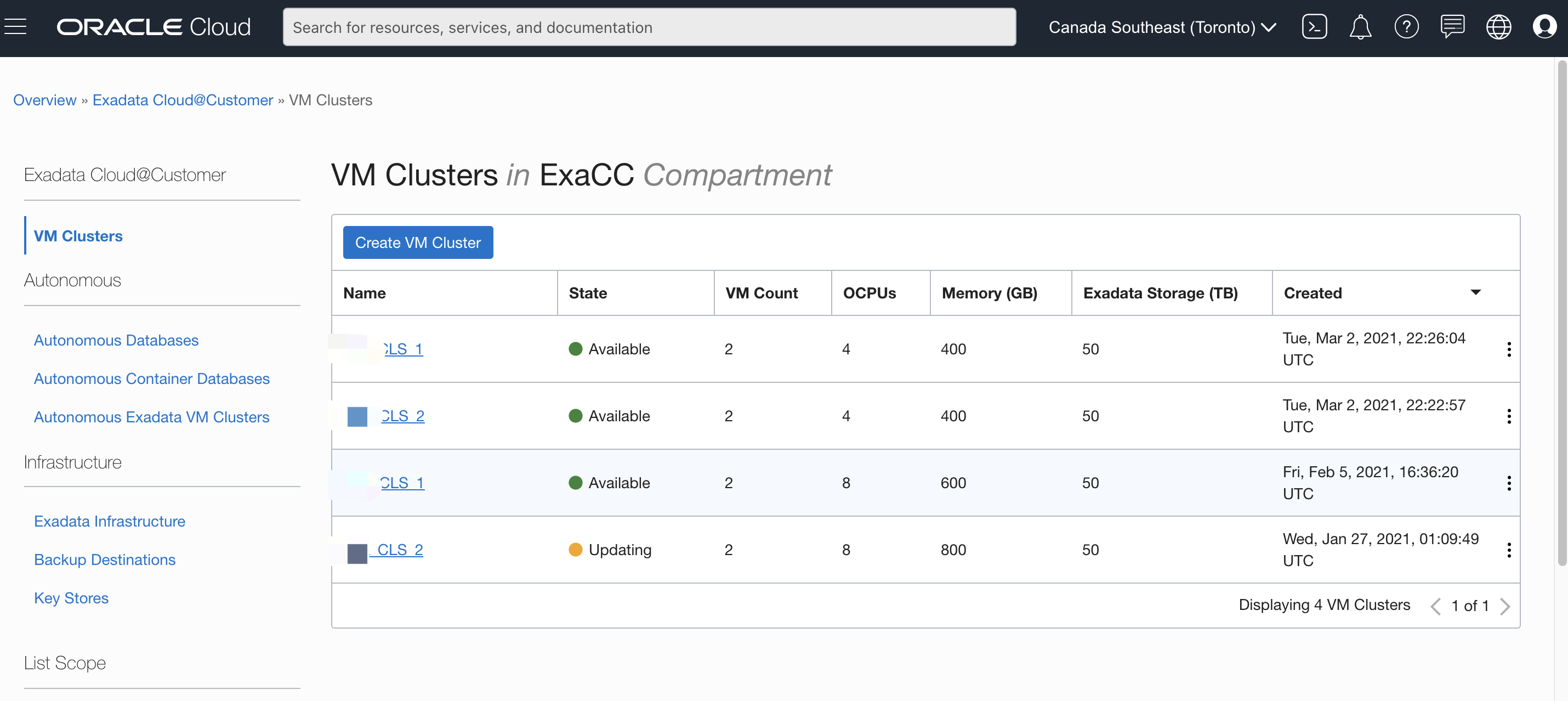1568x701 pixels.
Task: Open the user profile avatar
Action: coord(1544,27)
